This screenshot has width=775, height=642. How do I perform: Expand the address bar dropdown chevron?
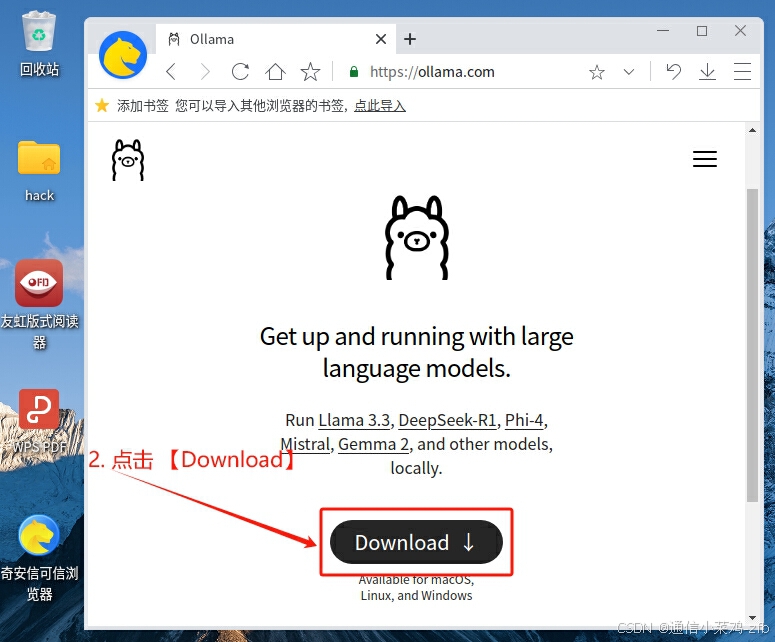[629, 72]
